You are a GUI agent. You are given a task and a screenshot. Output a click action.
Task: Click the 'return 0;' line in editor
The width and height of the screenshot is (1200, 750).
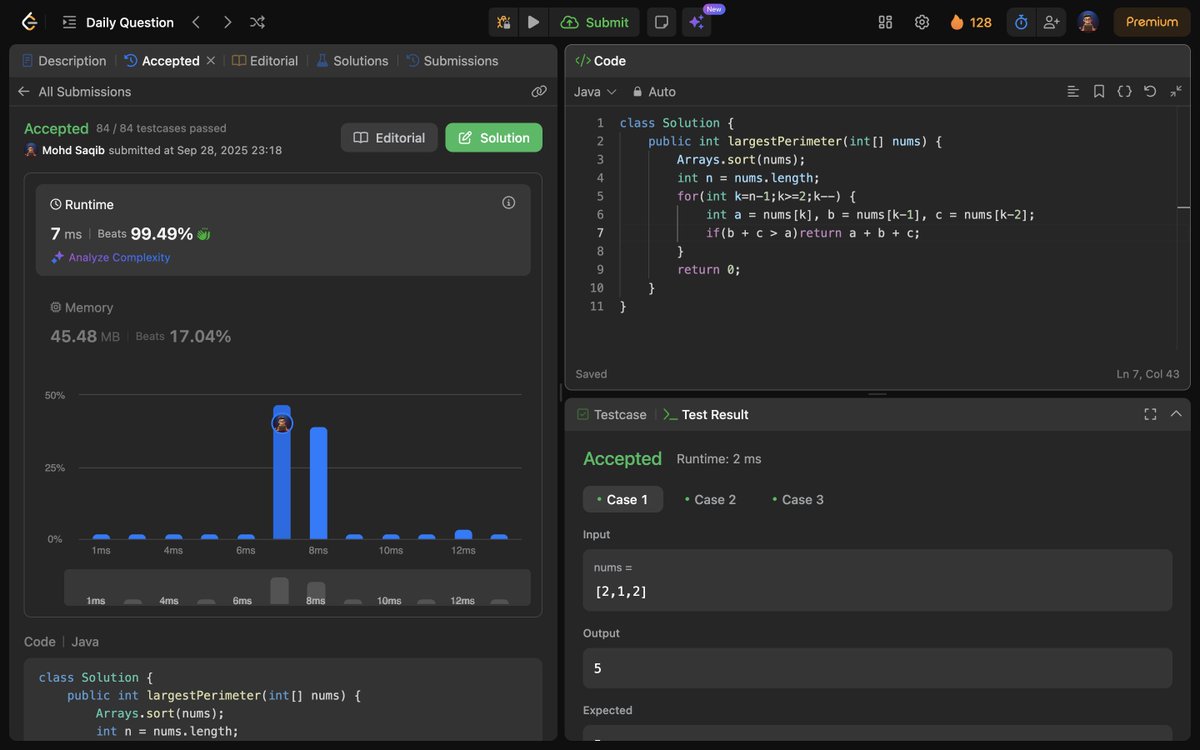pos(709,269)
